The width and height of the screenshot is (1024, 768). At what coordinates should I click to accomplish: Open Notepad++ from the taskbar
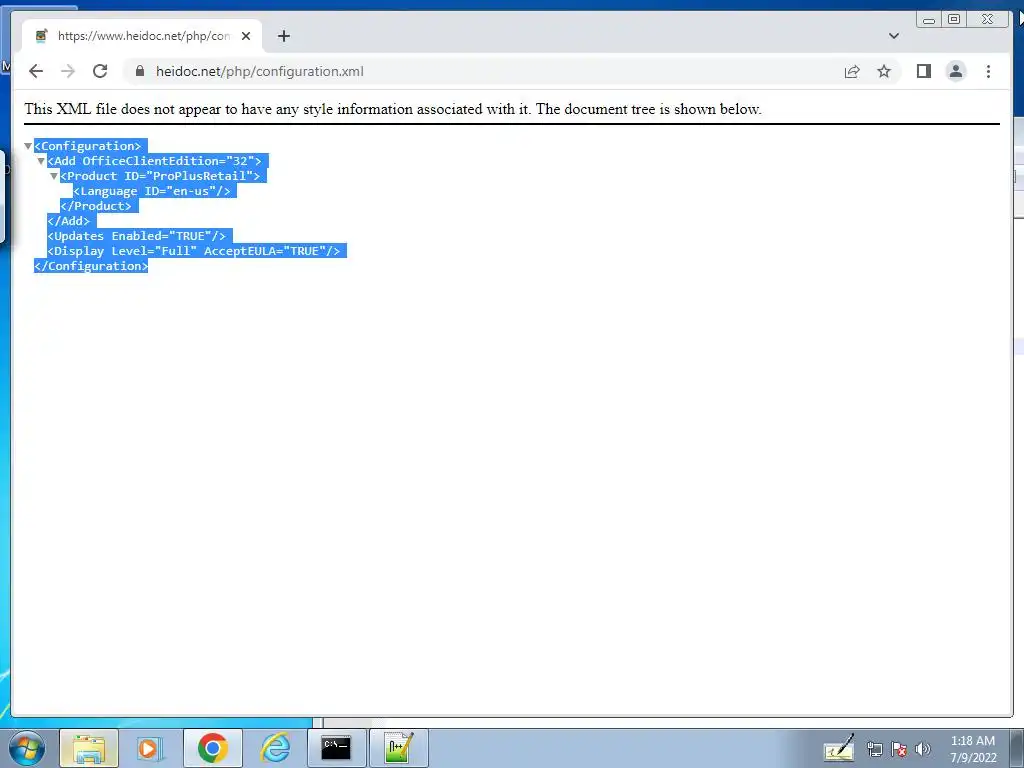(x=398, y=748)
